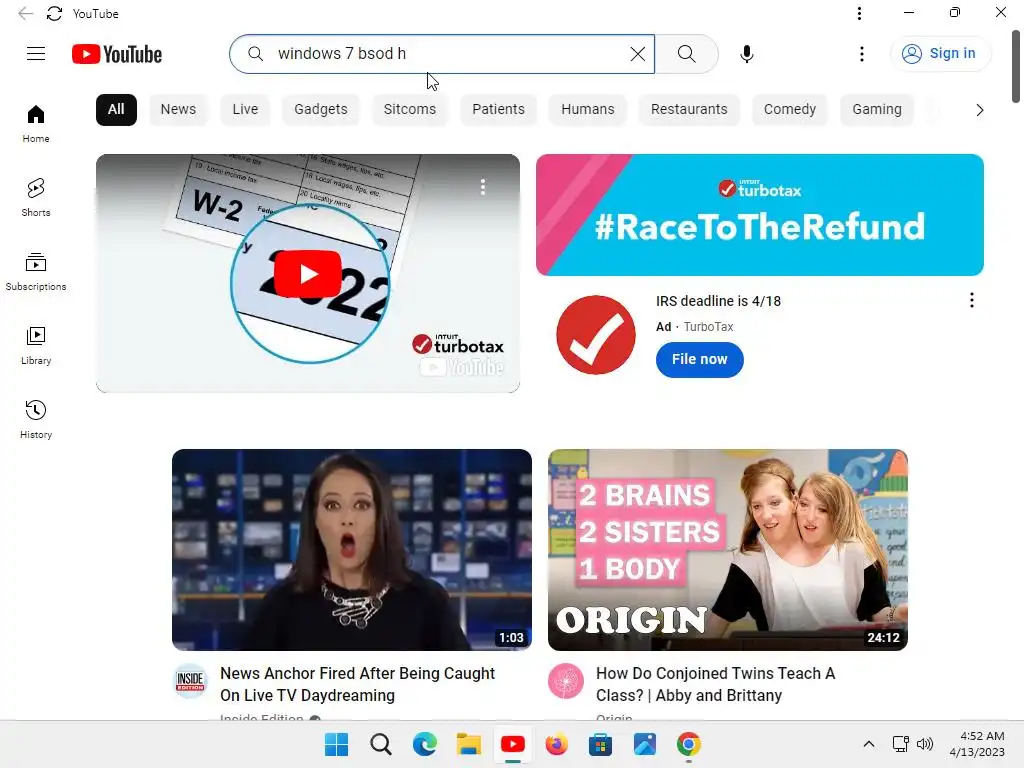Select the News filter chip

tap(178, 110)
